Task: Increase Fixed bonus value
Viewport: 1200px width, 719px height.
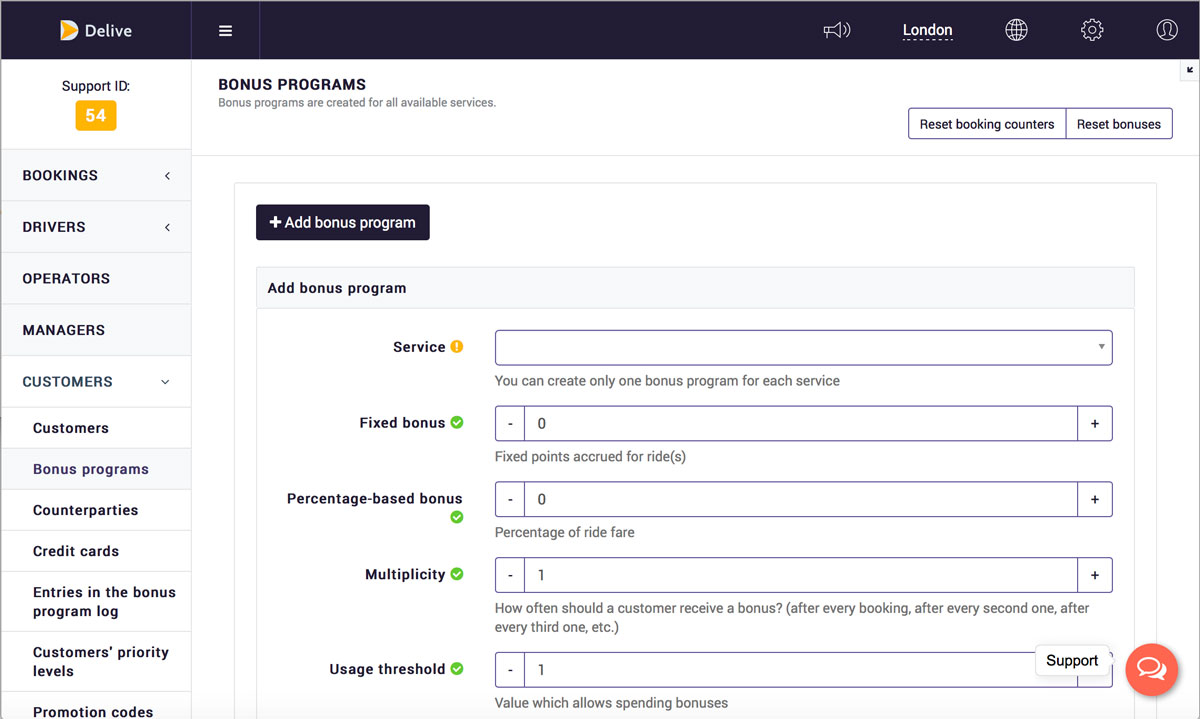Action: point(1094,423)
